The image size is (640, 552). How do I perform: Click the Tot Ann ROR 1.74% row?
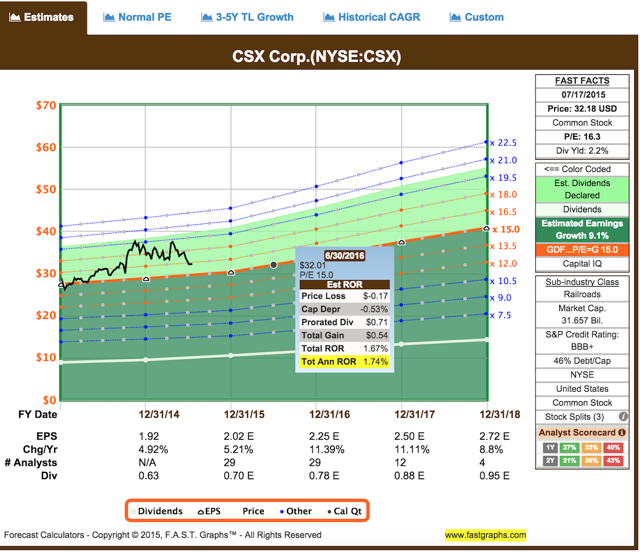click(x=344, y=362)
